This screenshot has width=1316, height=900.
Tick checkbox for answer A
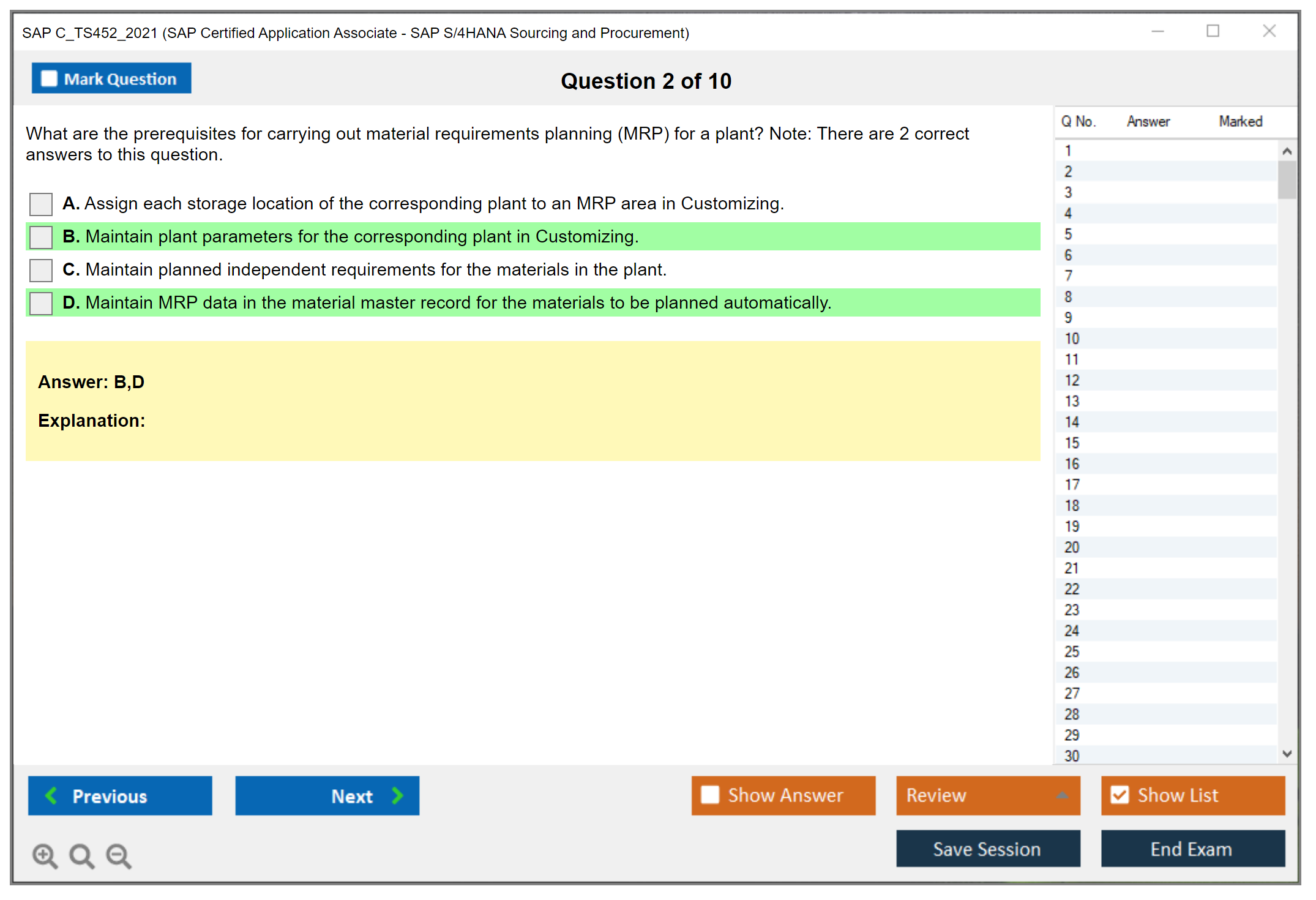click(41, 204)
